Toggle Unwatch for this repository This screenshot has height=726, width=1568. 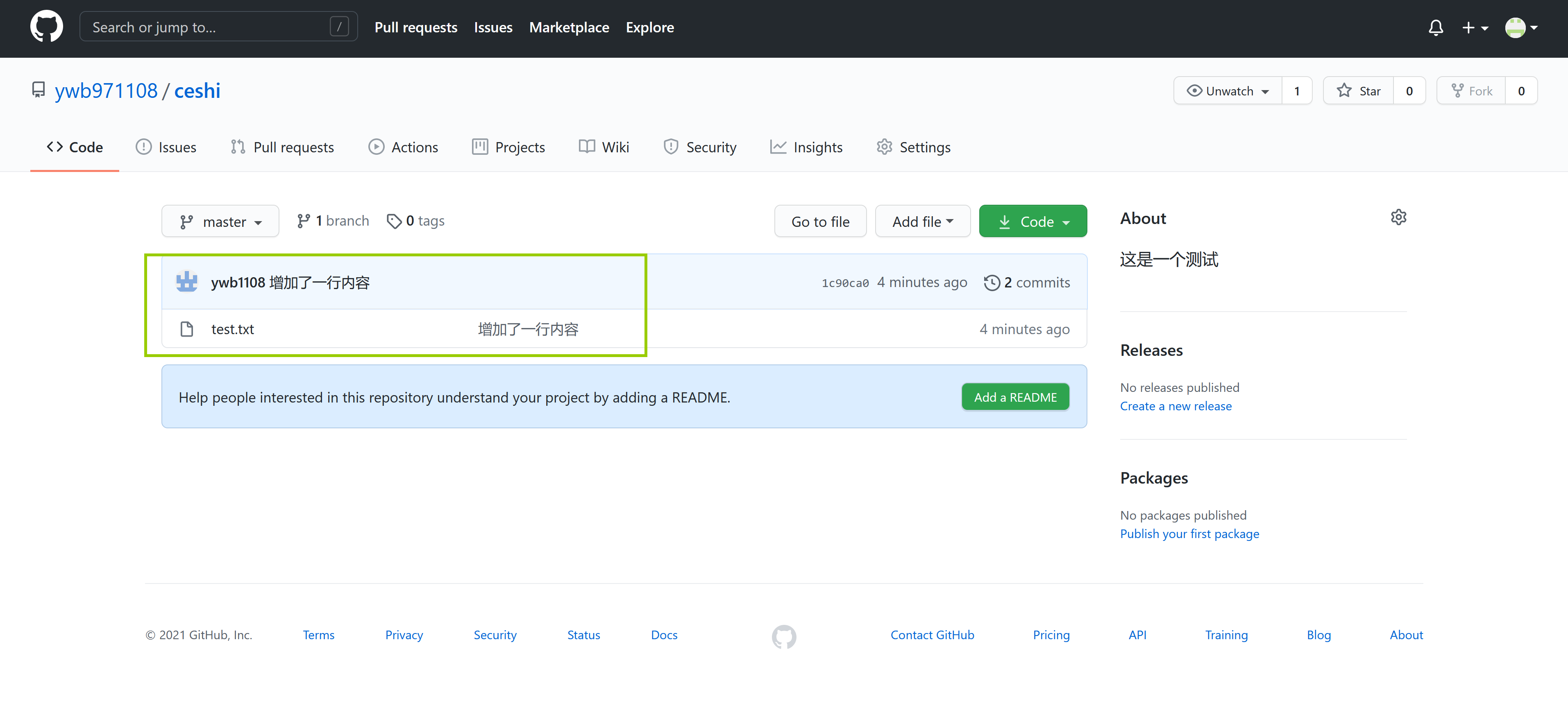[x=1228, y=90]
